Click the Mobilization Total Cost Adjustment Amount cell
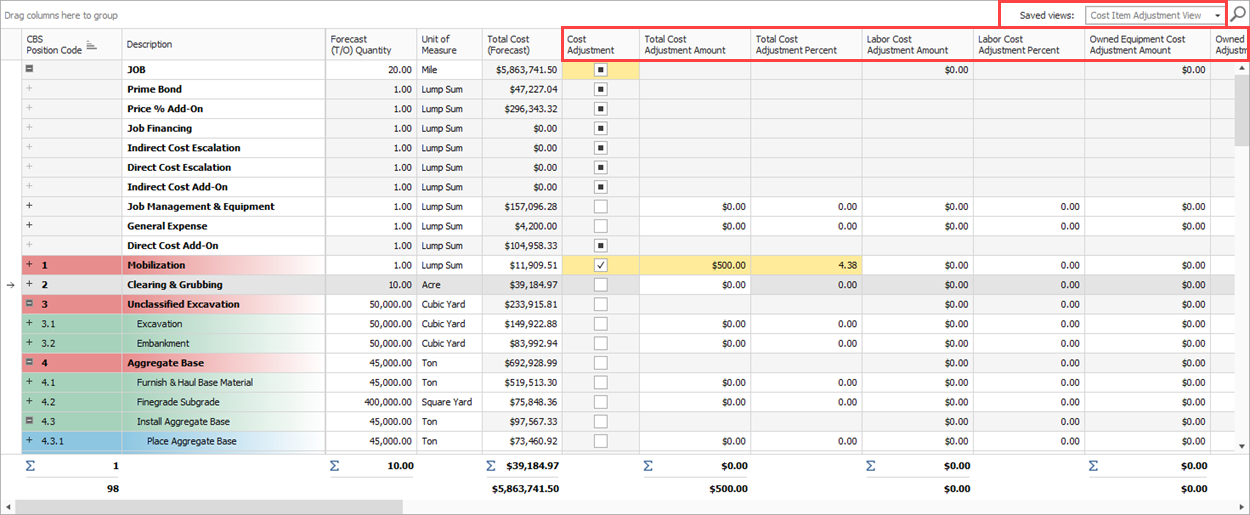Screen dimensions: 1250x515 click(695, 265)
